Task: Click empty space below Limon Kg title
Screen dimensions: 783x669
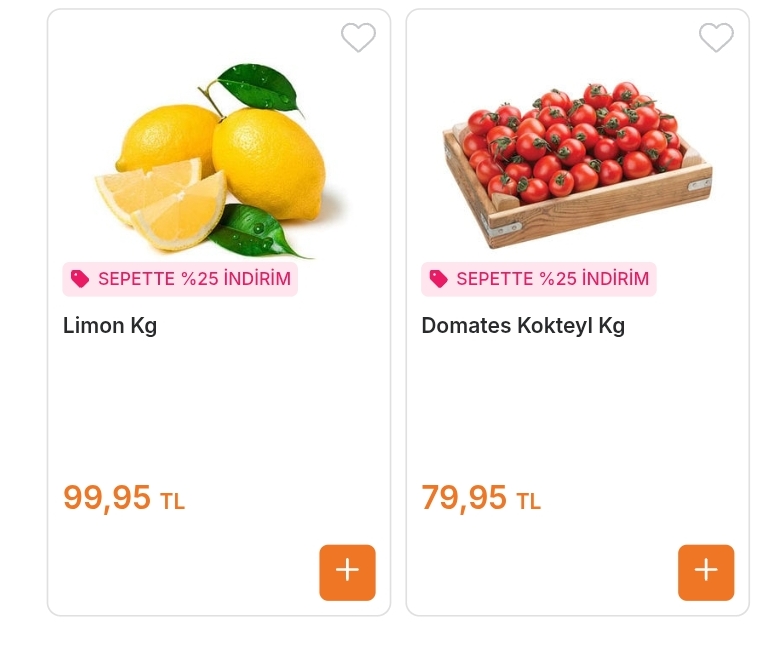Action: (x=218, y=410)
